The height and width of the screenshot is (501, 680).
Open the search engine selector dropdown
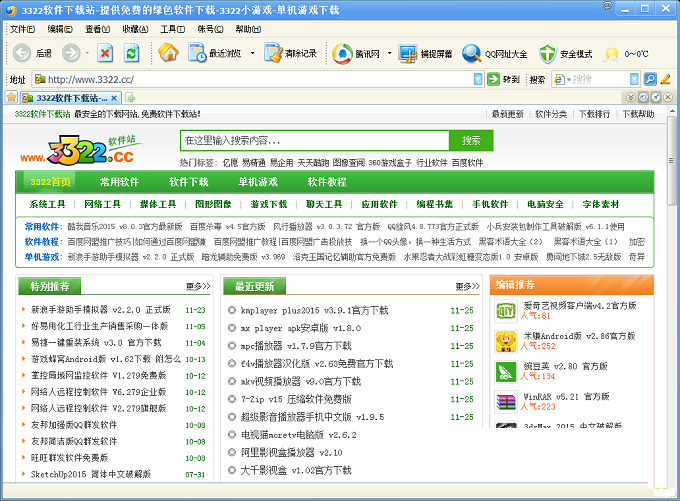pos(562,79)
